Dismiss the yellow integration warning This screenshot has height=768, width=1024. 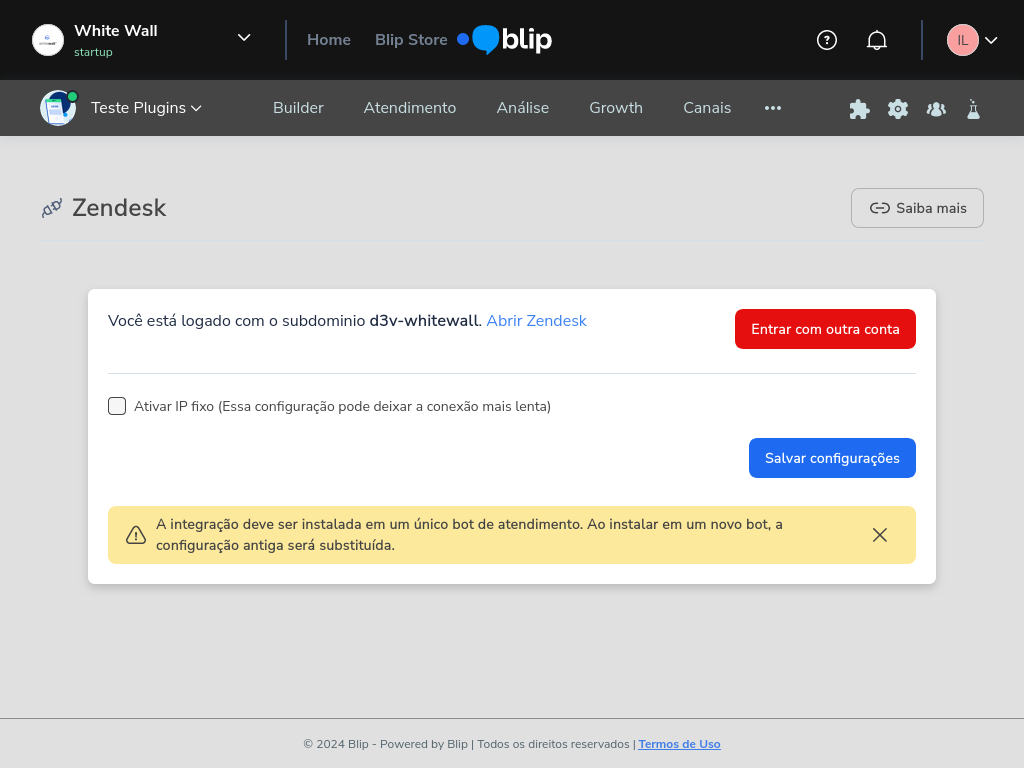[x=880, y=535]
